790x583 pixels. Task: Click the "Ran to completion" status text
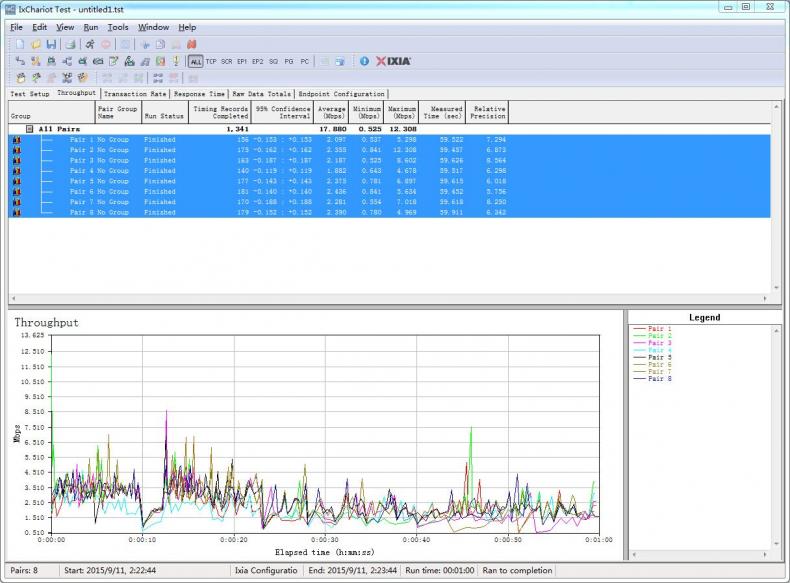click(517, 570)
